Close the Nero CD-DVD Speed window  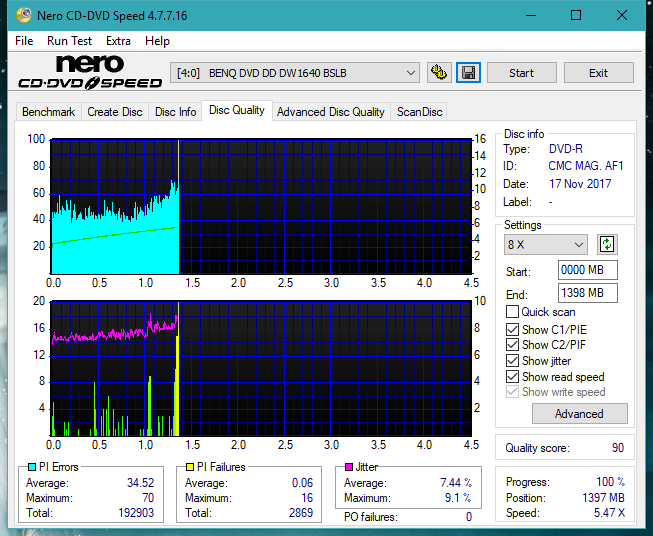[622, 15]
